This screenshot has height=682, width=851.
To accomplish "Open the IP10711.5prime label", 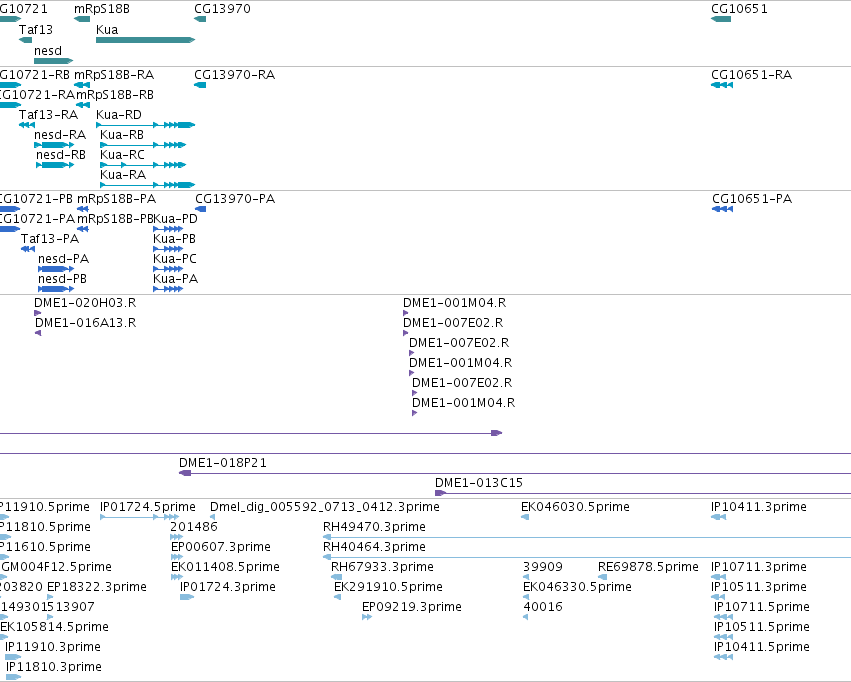I will 762,608.
